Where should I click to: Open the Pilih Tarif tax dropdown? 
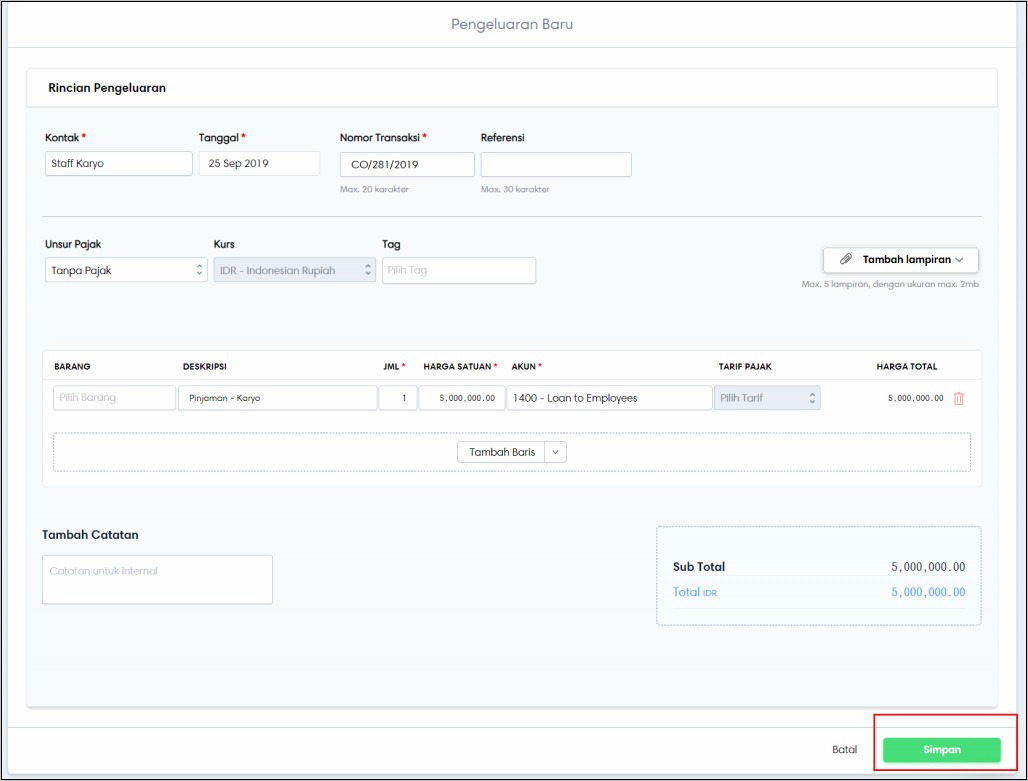click(x=767, y=398)
